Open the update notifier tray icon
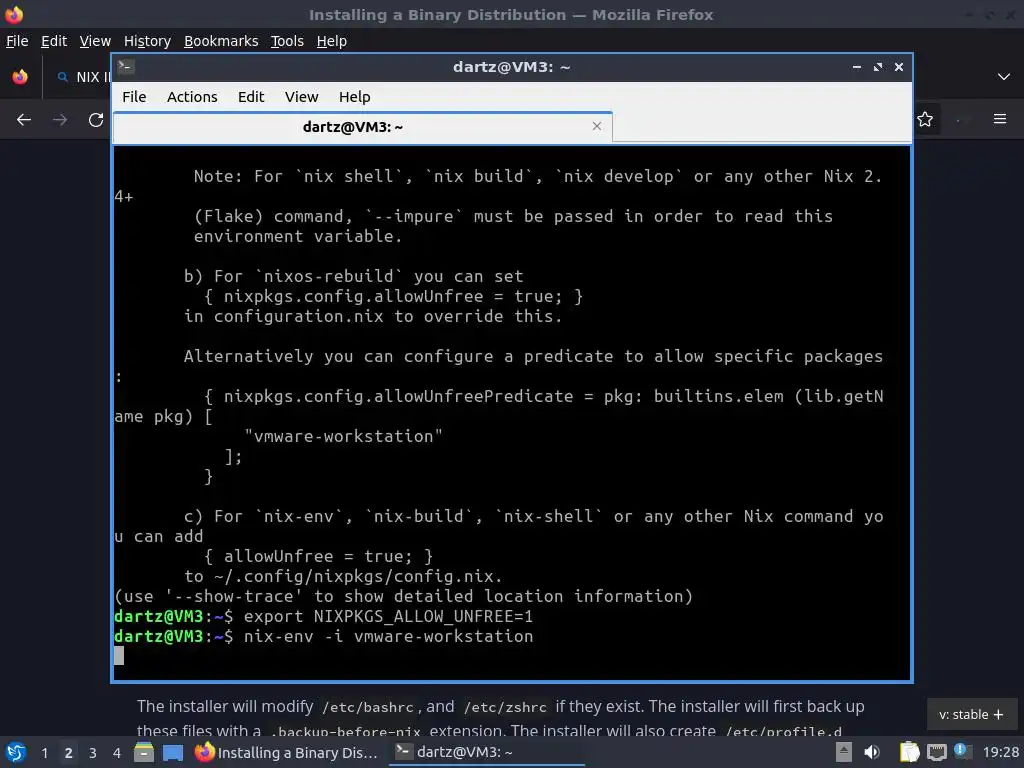 pyautogui.click(x=962, y=751)
